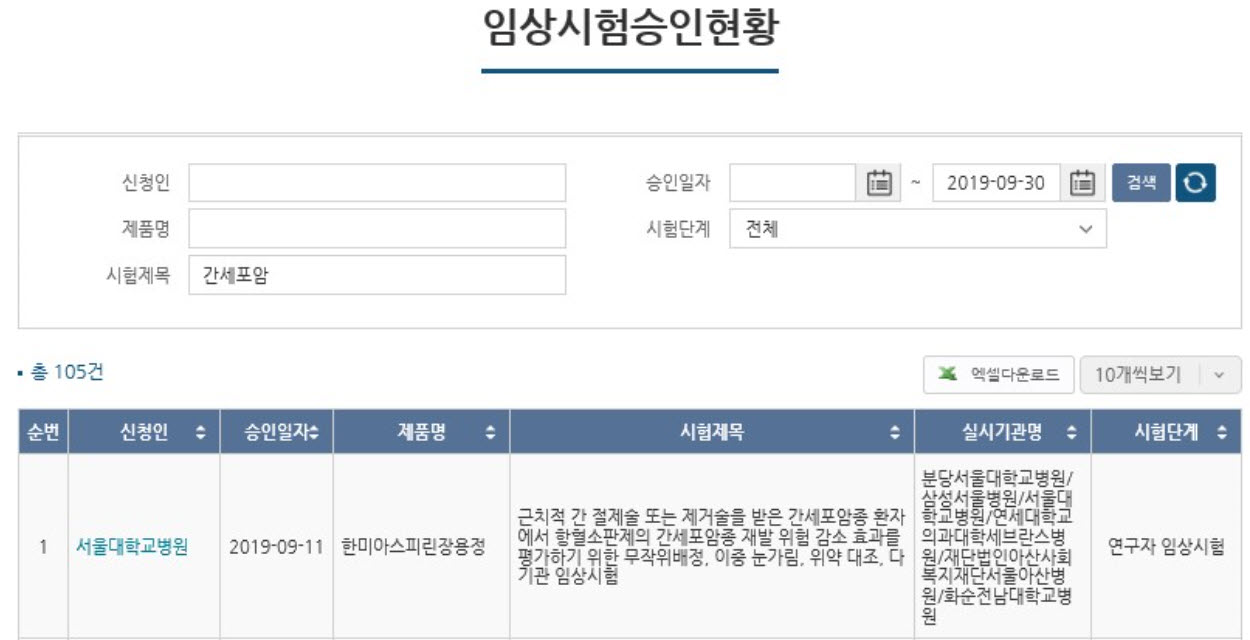Click the 검색 search button

point(1141,183)
